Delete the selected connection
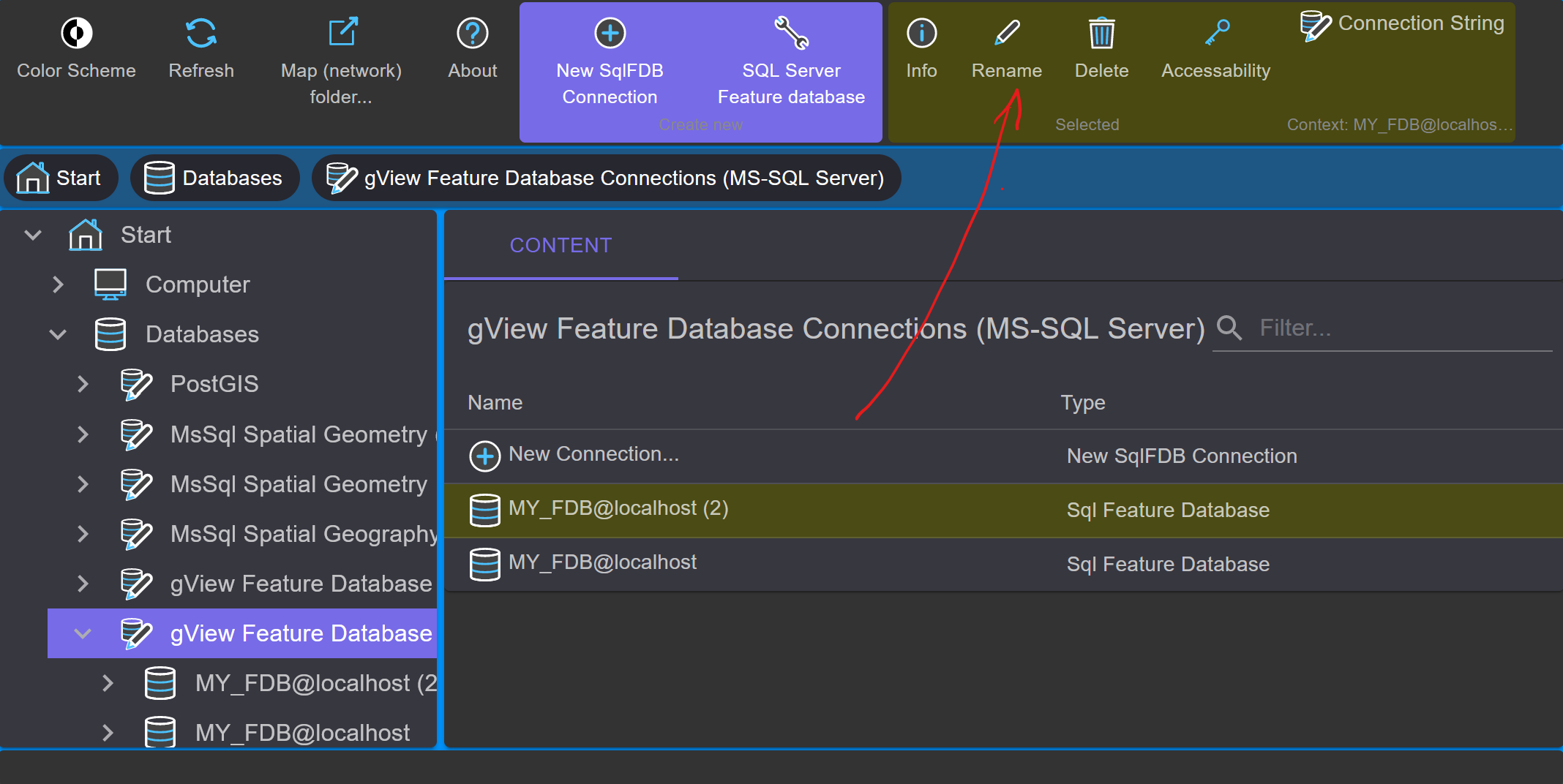The width and height of the screenshot is (1563, 784). point(1101,48)
